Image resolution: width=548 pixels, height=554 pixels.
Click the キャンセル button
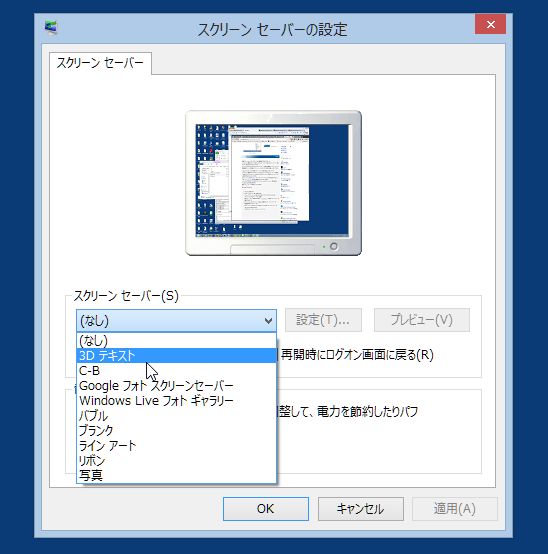tap(360, 509)
